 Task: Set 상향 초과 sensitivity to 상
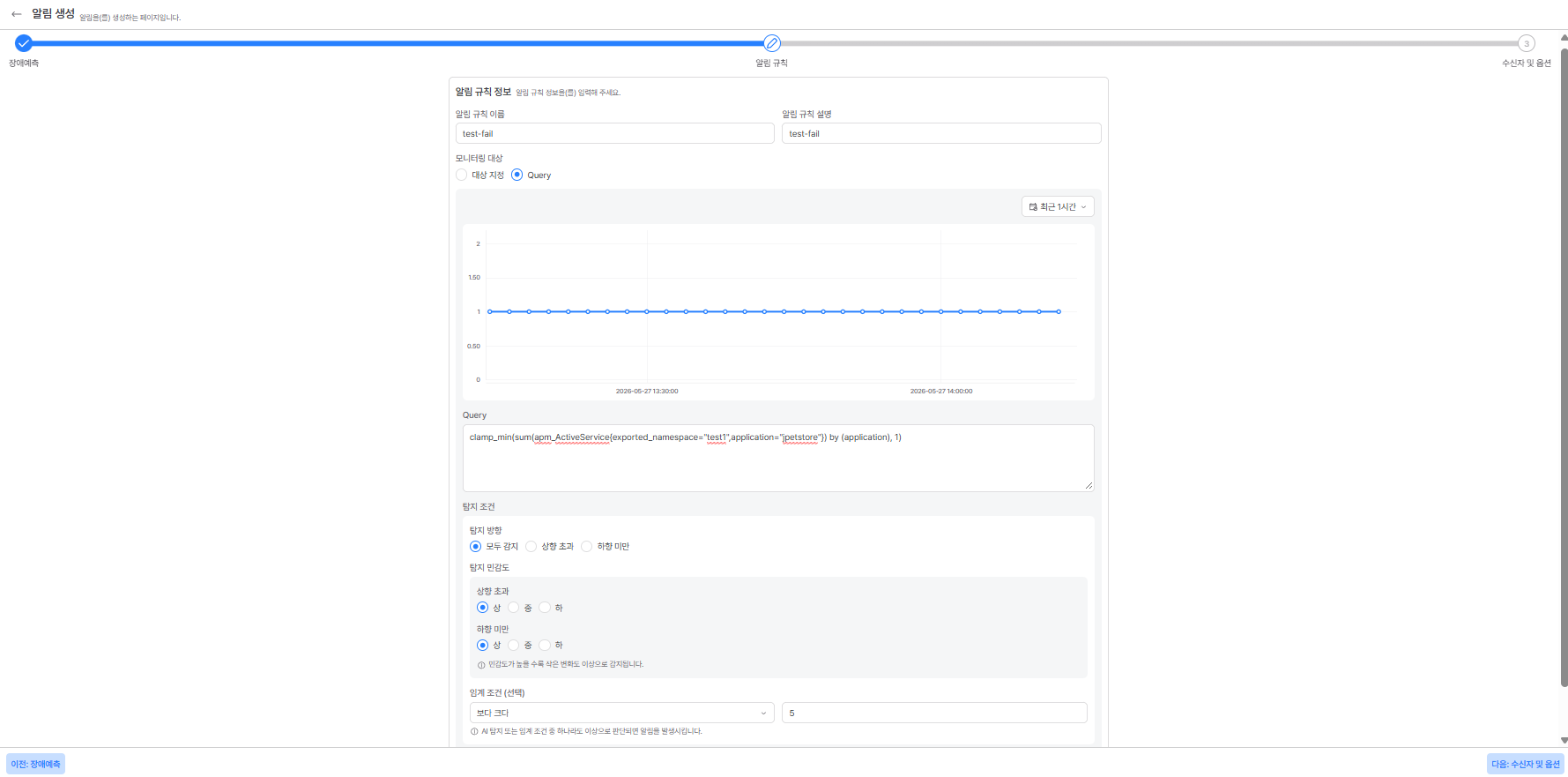pyautogui.click(x=483, y=608)
